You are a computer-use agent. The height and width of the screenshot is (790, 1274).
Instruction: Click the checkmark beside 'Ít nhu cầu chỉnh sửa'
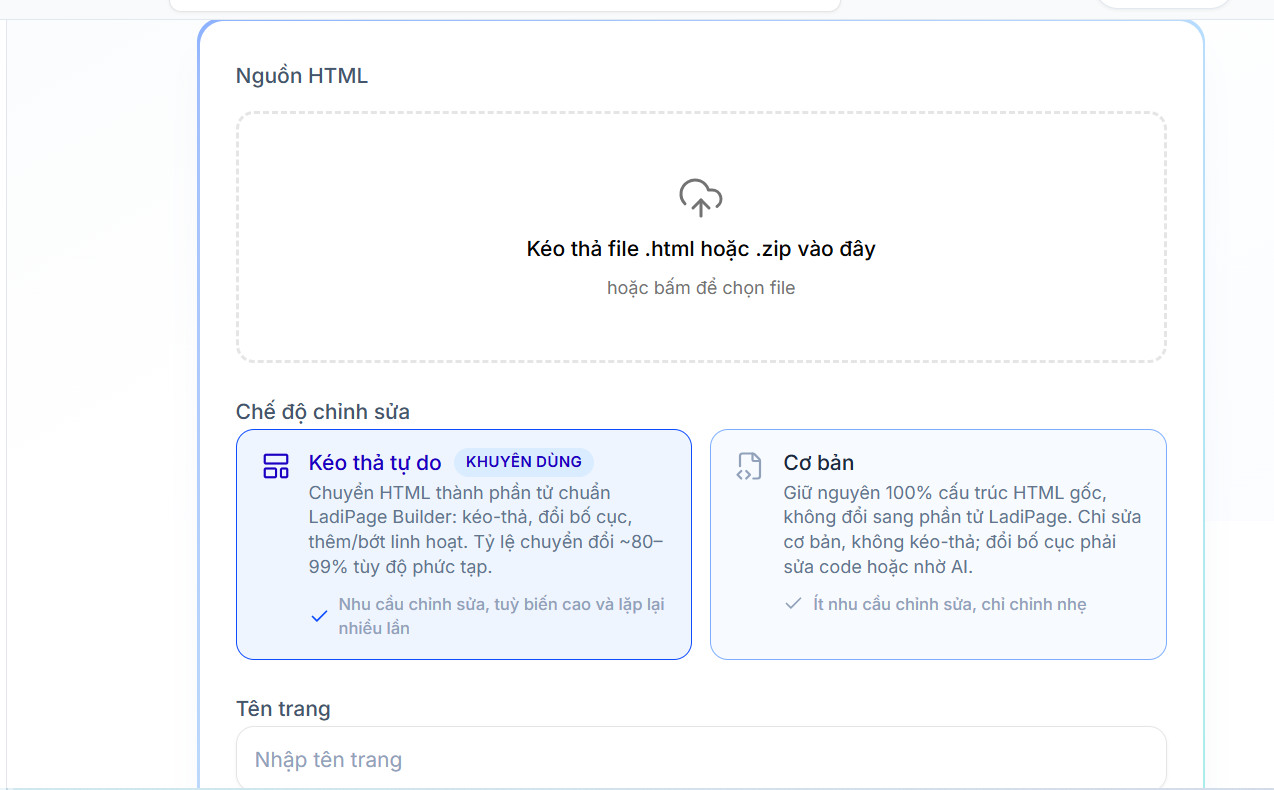(x=793, y=604)
